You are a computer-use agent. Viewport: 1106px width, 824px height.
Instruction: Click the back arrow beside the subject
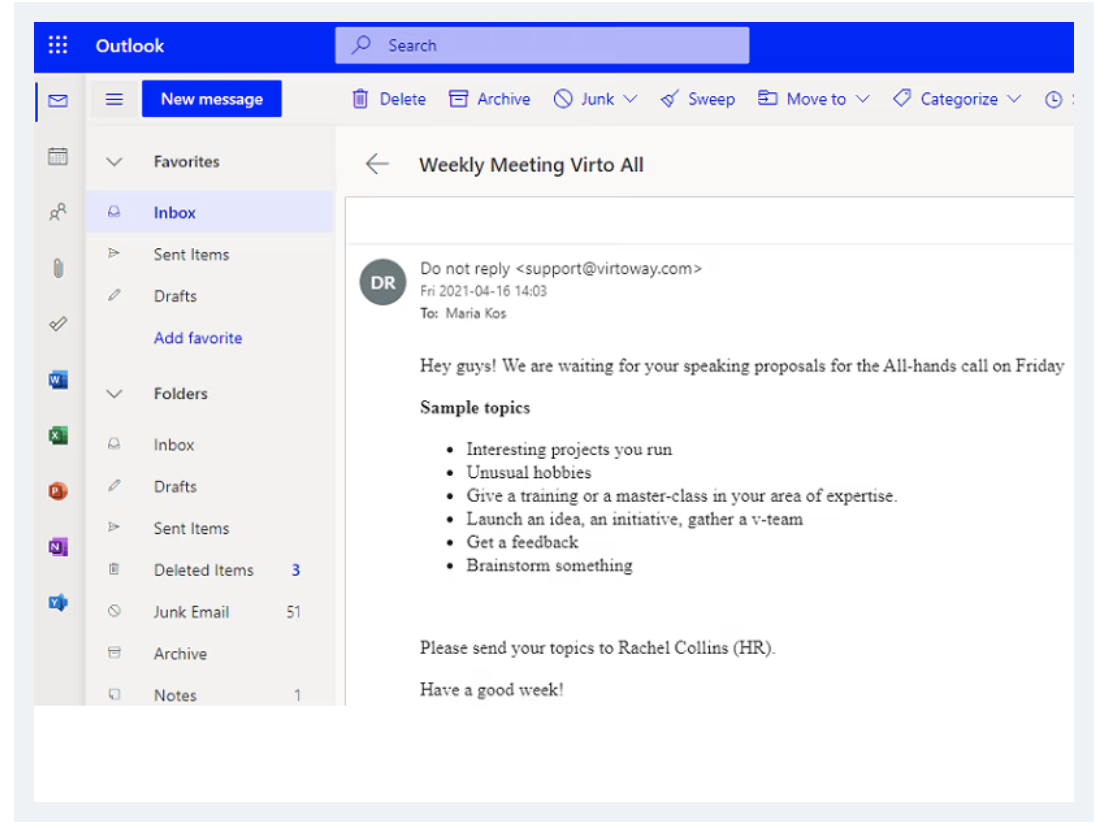click(377, 164)
